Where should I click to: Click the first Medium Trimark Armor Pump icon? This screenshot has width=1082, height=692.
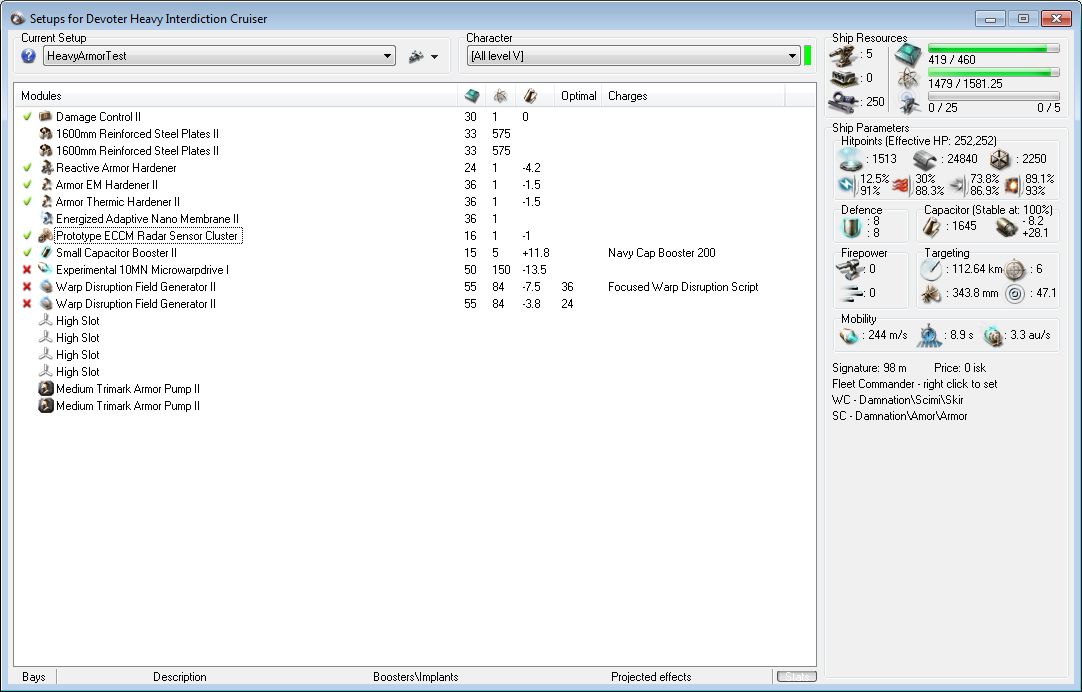(46, 388)
